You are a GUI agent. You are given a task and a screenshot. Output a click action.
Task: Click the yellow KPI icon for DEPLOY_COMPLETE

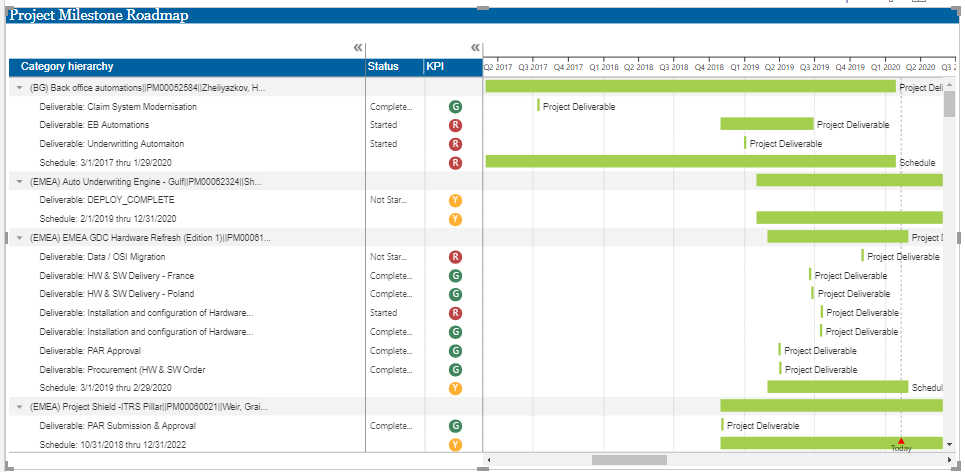tap(455, 201)
